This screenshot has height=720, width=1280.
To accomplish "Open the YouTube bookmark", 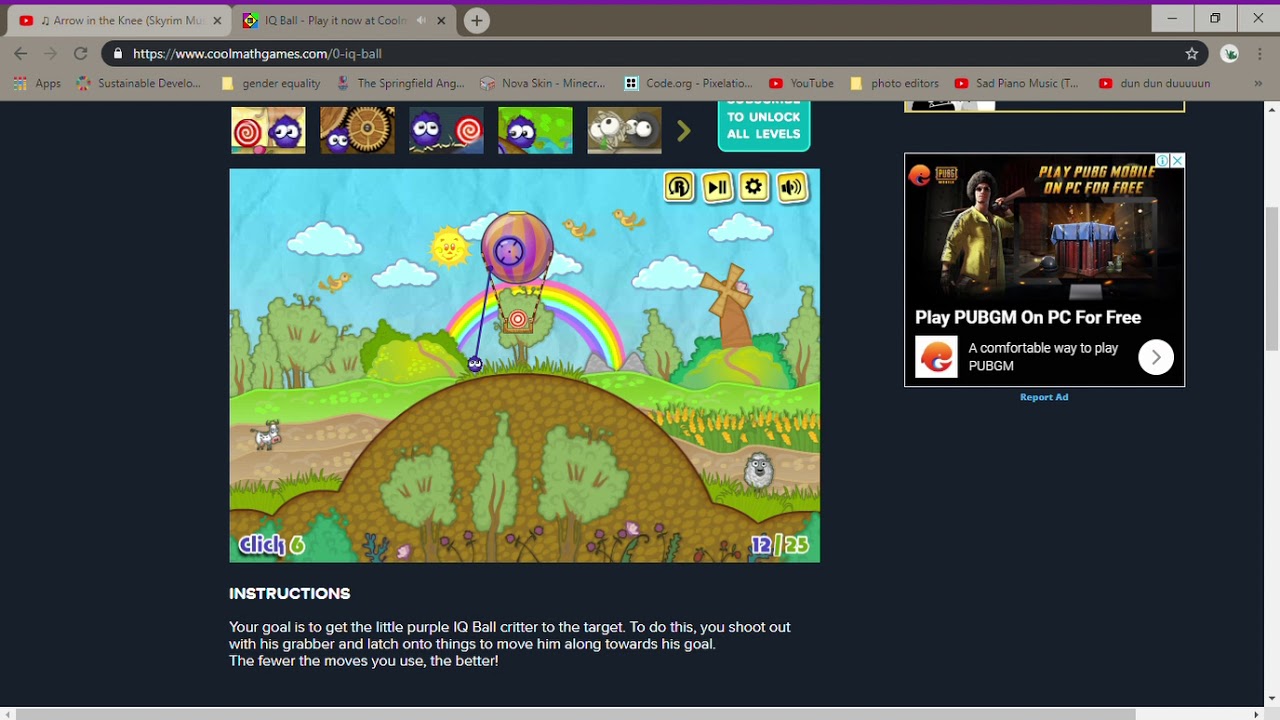I will coord(801,84).
